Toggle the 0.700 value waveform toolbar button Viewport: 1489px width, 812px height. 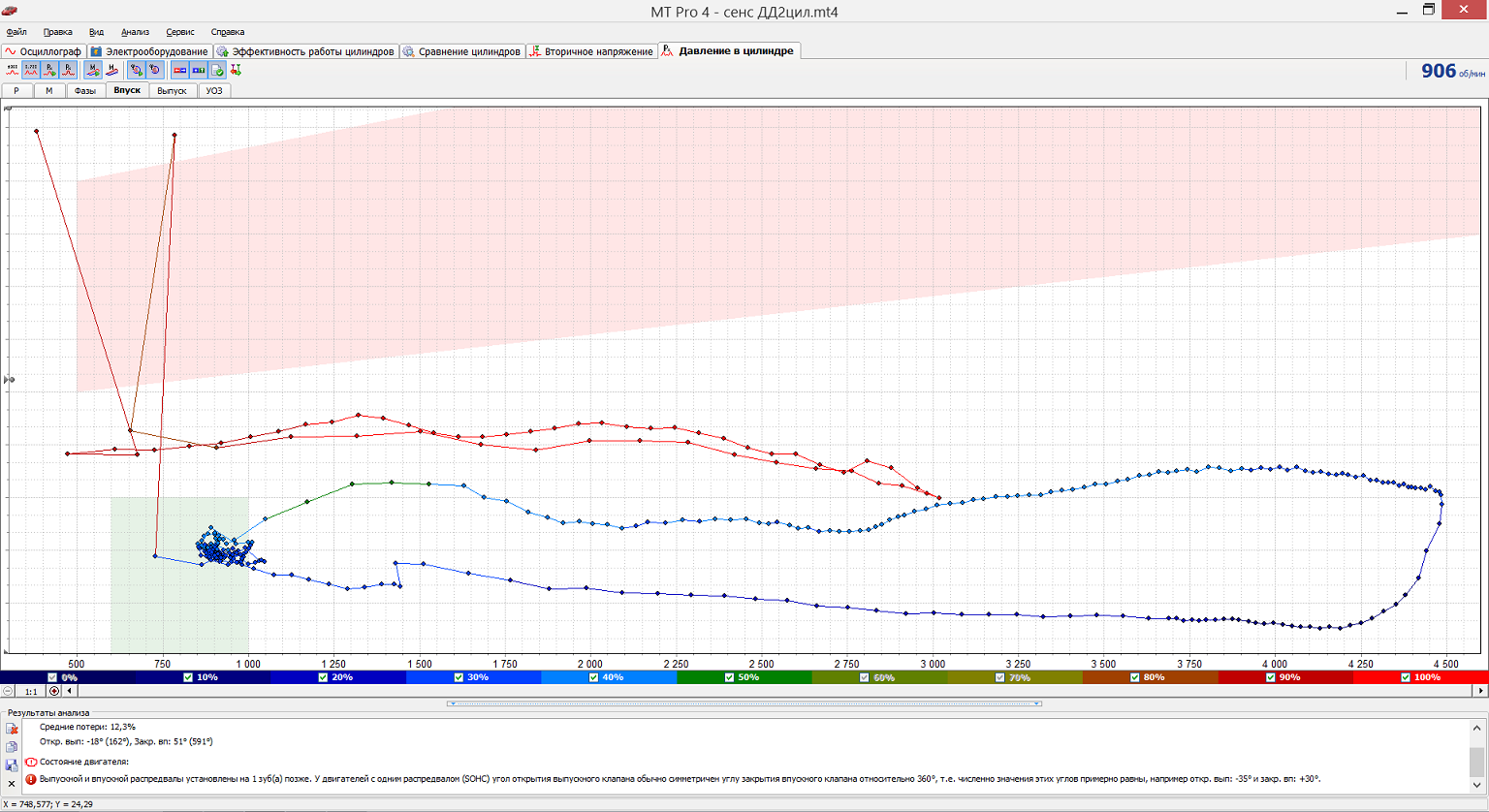pos(31,70)
